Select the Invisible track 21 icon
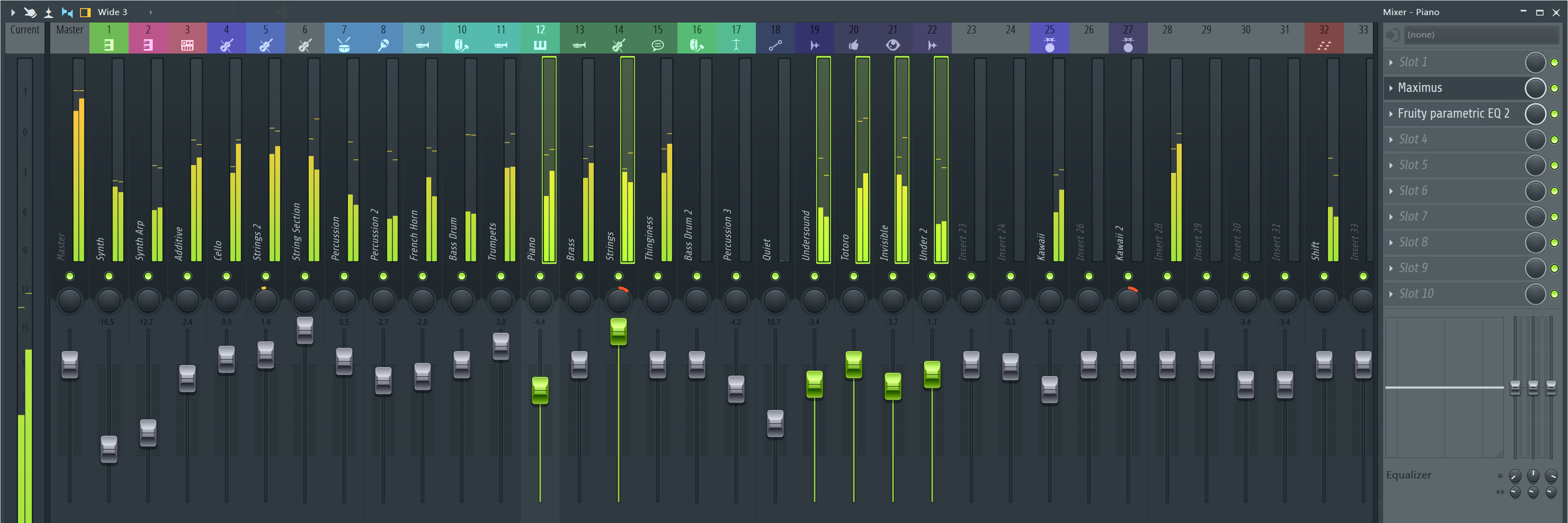Screen dimensions: 1568x523 893,45
